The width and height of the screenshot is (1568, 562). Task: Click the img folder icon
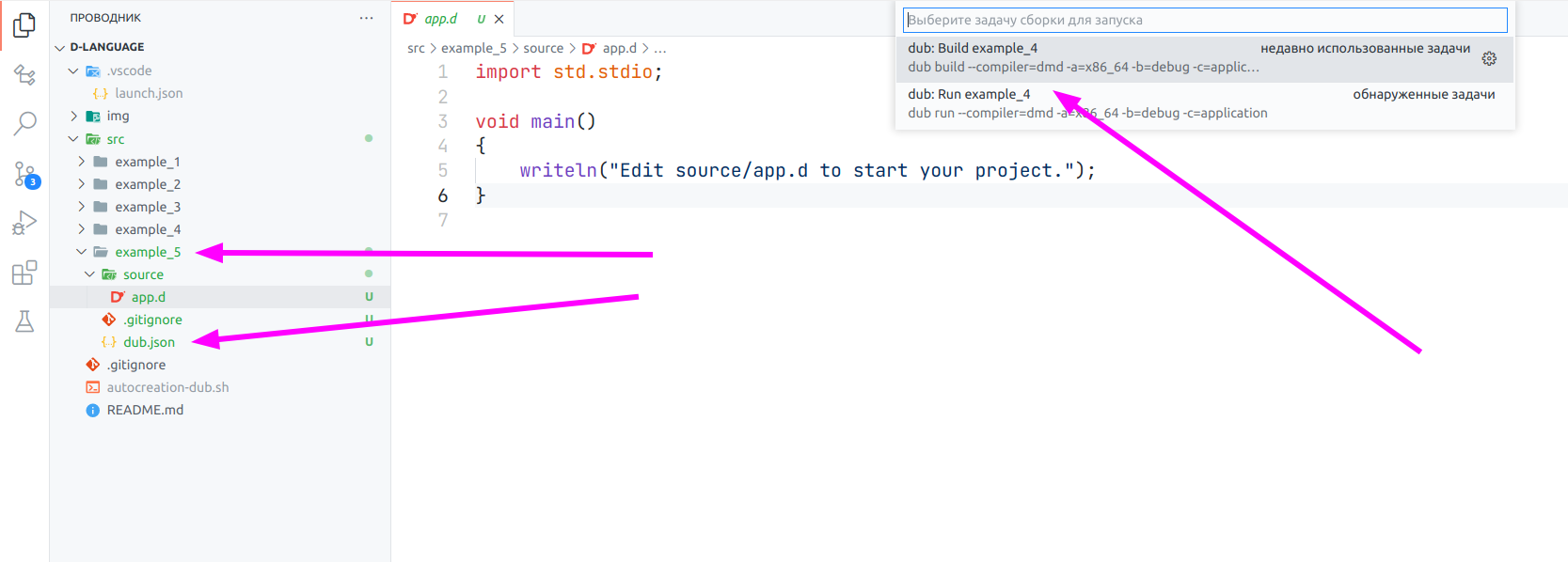tap(93, 117)
